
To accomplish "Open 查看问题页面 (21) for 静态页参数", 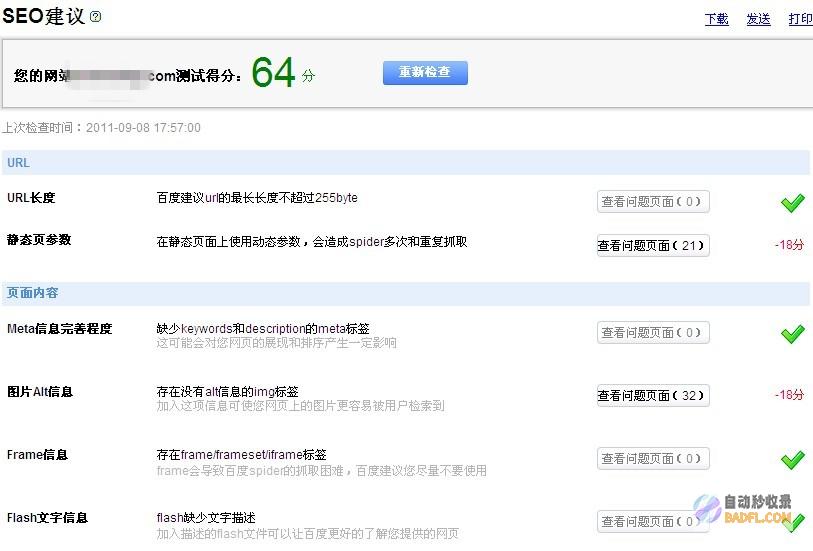I will [653, 245].
